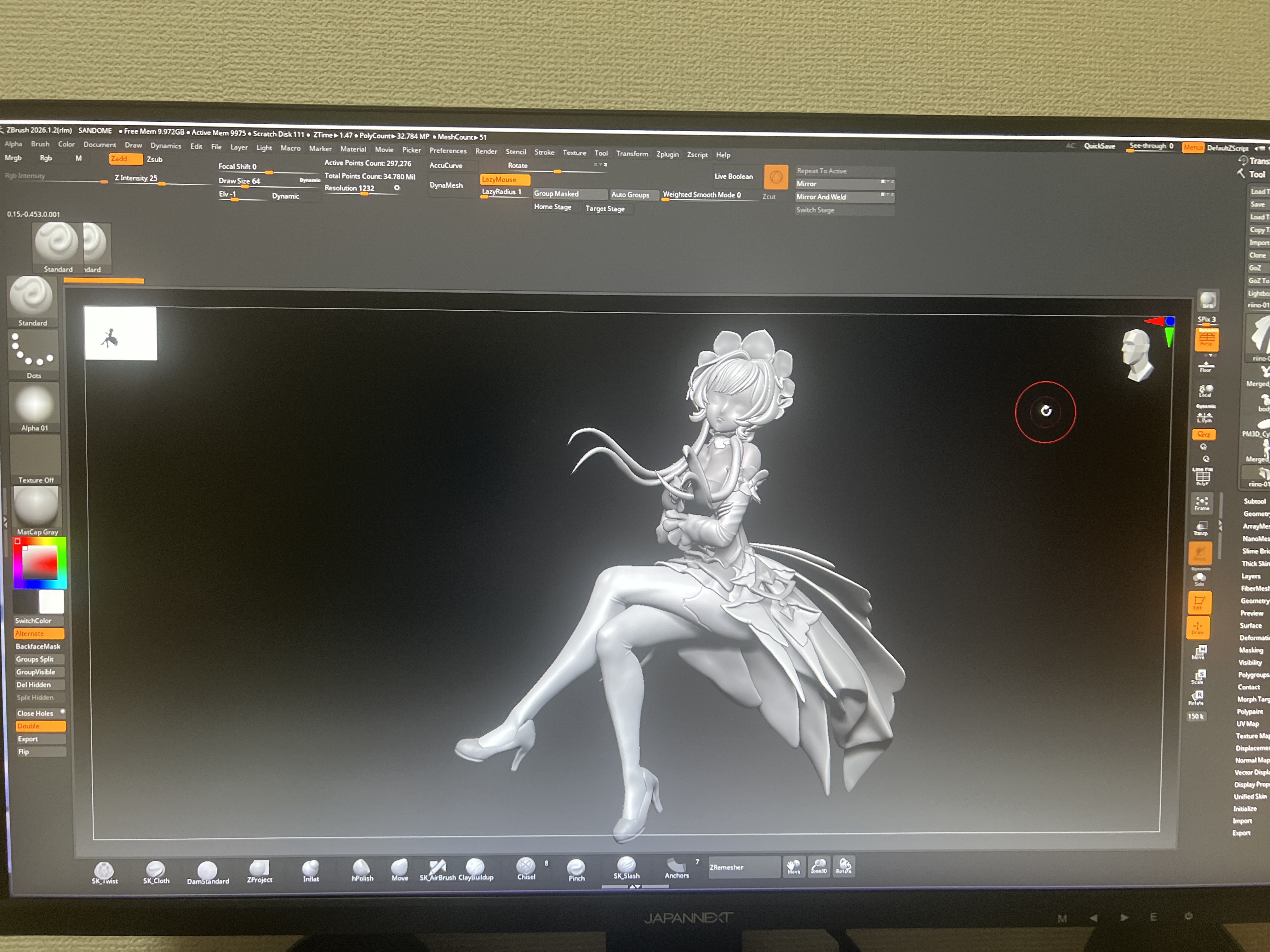
Task: Open the Render menu
Action: [x=486, y=151]
